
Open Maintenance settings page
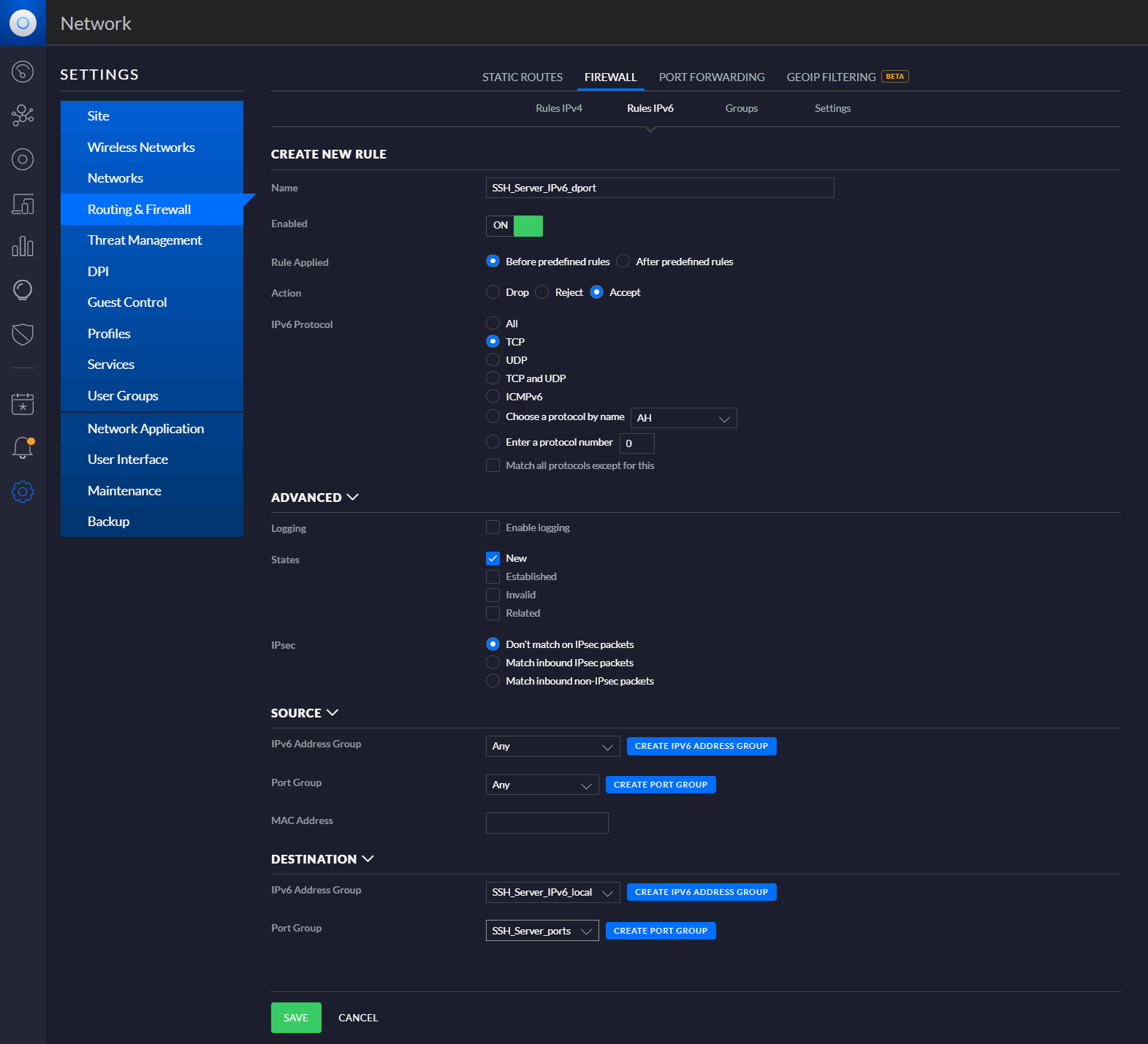(152, 491)
